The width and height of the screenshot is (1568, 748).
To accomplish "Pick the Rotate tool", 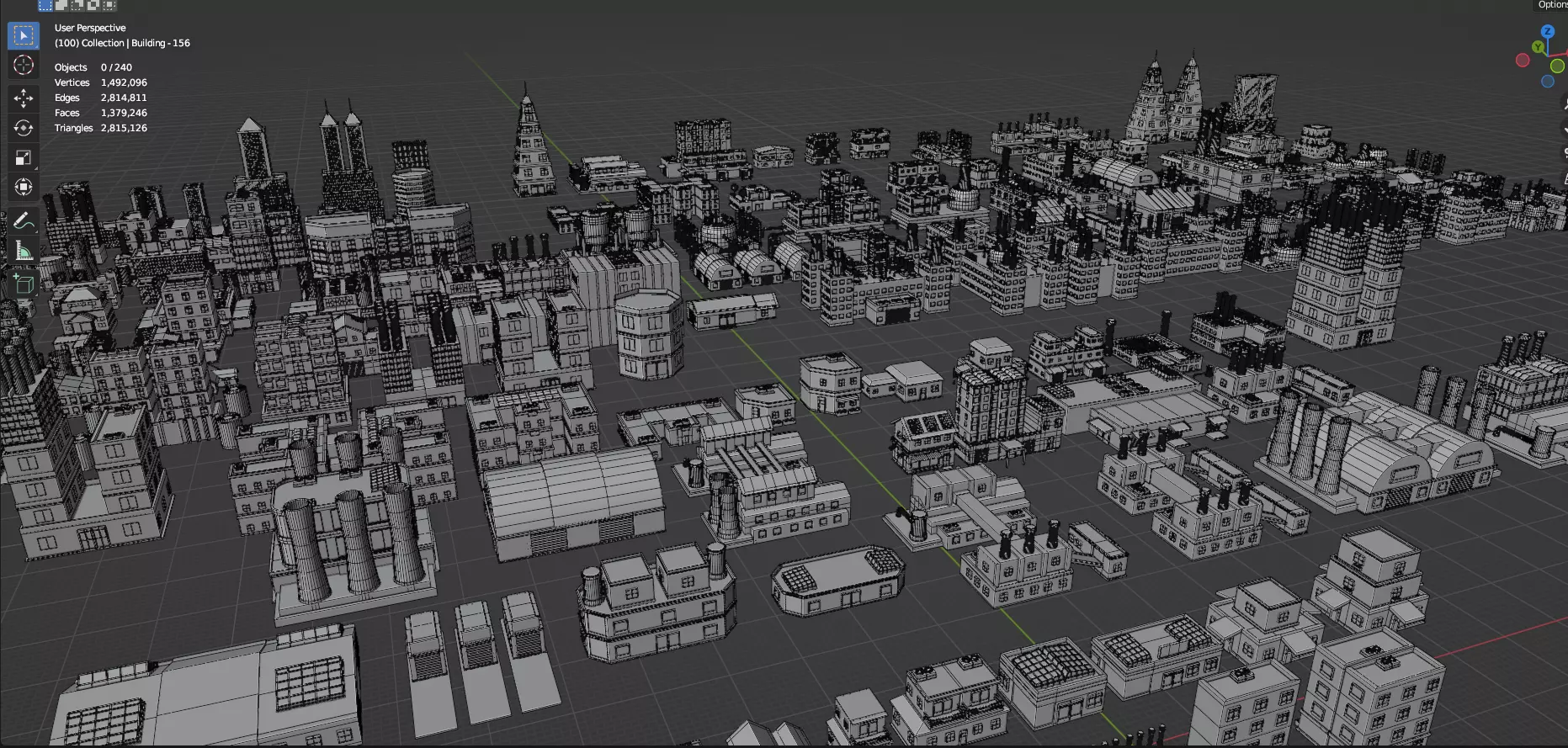I will 24,128.
